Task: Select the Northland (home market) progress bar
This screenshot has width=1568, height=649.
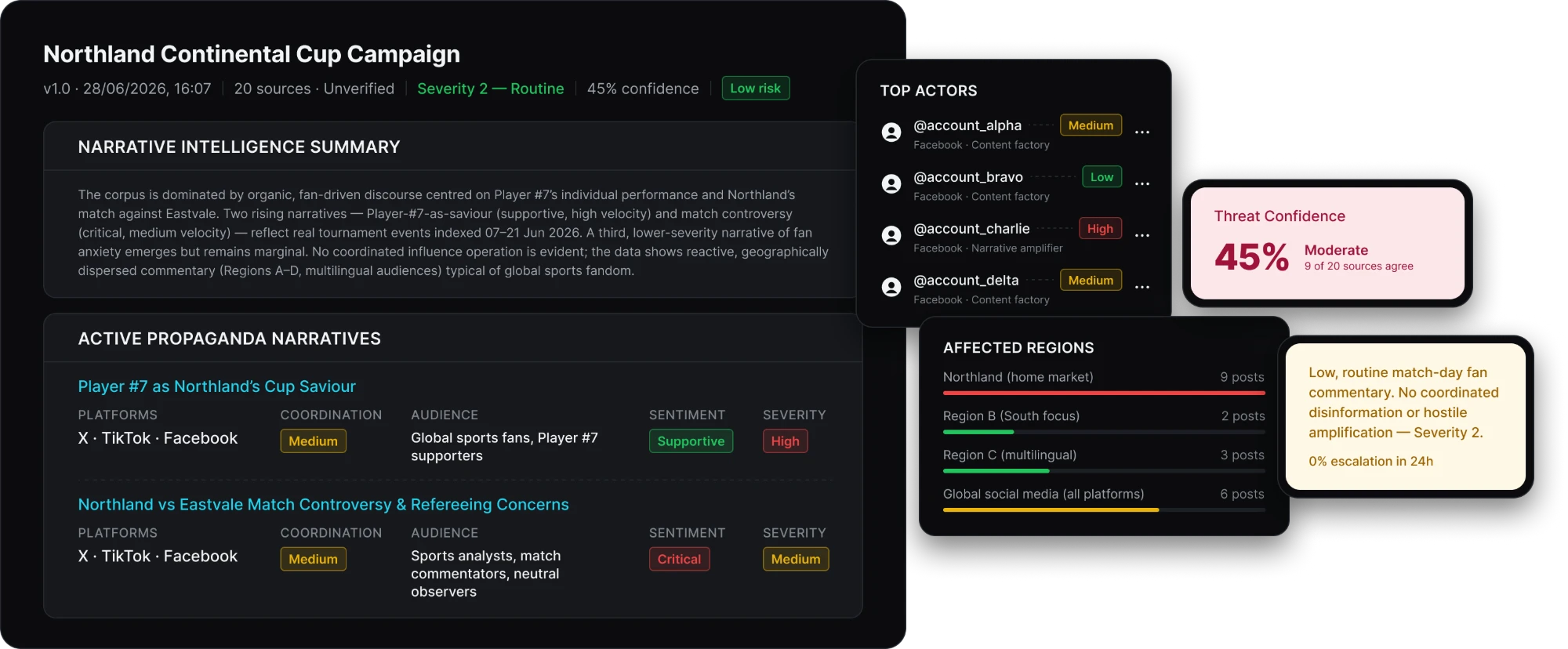Action: click(1104, 393)
